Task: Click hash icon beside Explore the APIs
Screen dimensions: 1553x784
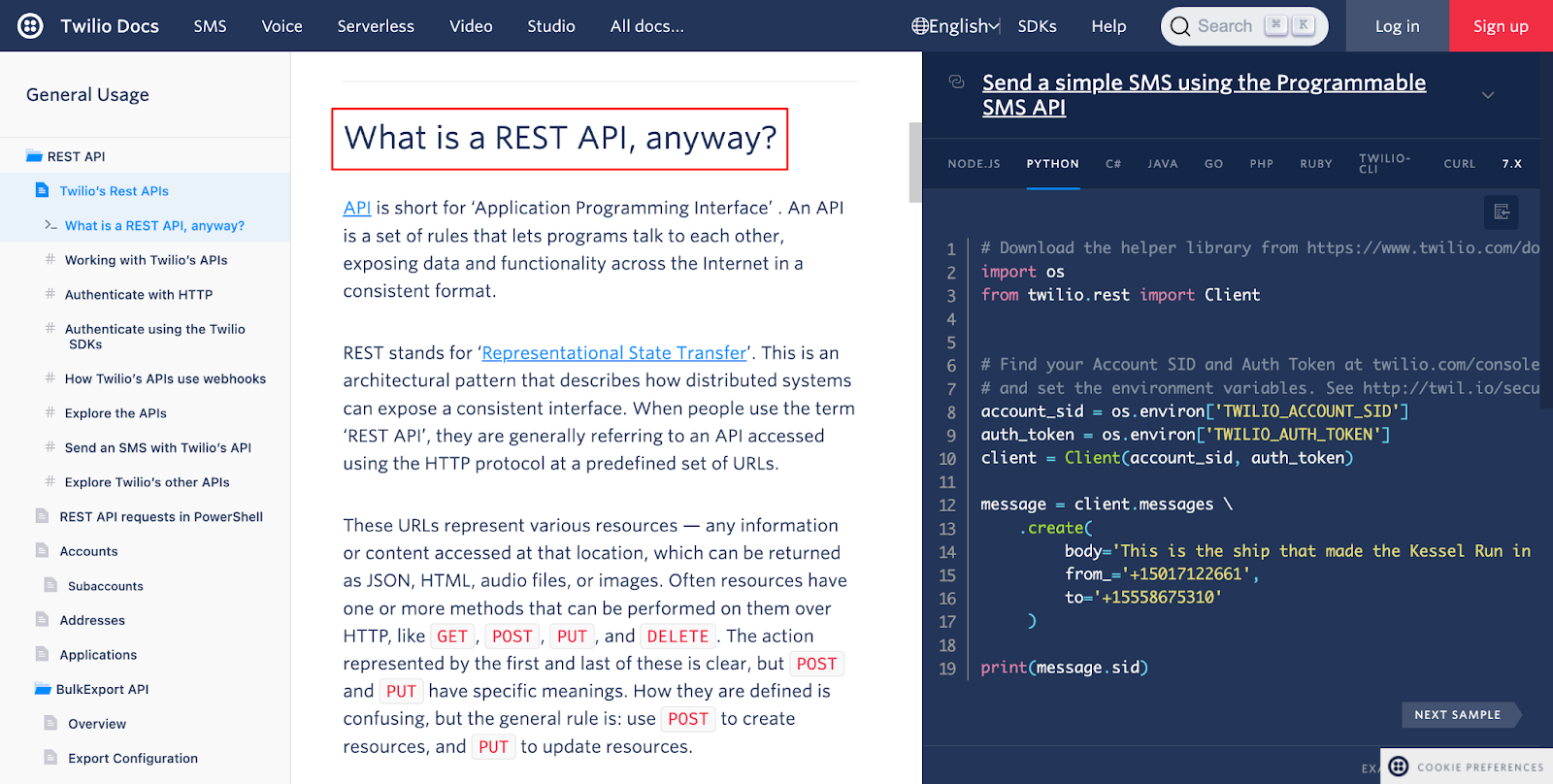Action: [x=50, y=412]
